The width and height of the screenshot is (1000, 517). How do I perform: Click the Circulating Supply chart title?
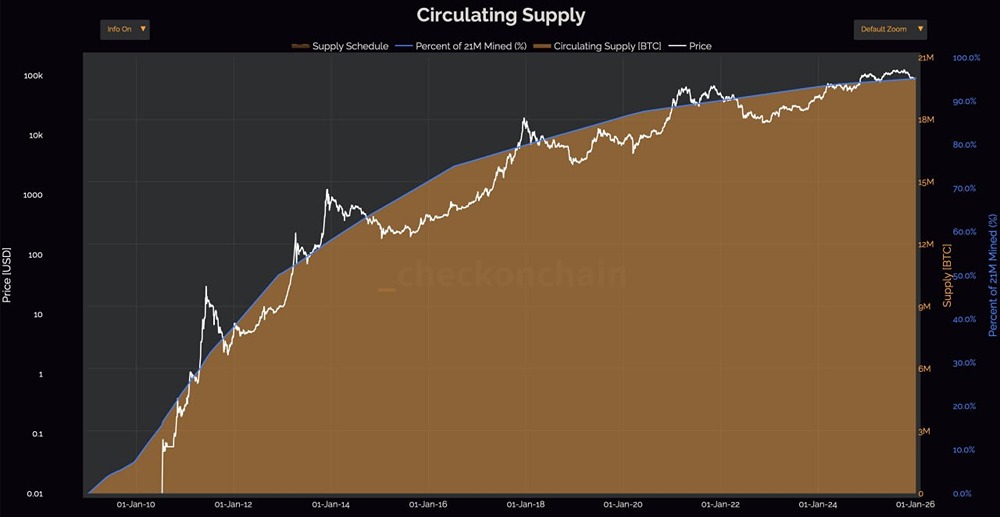[500, 15]
